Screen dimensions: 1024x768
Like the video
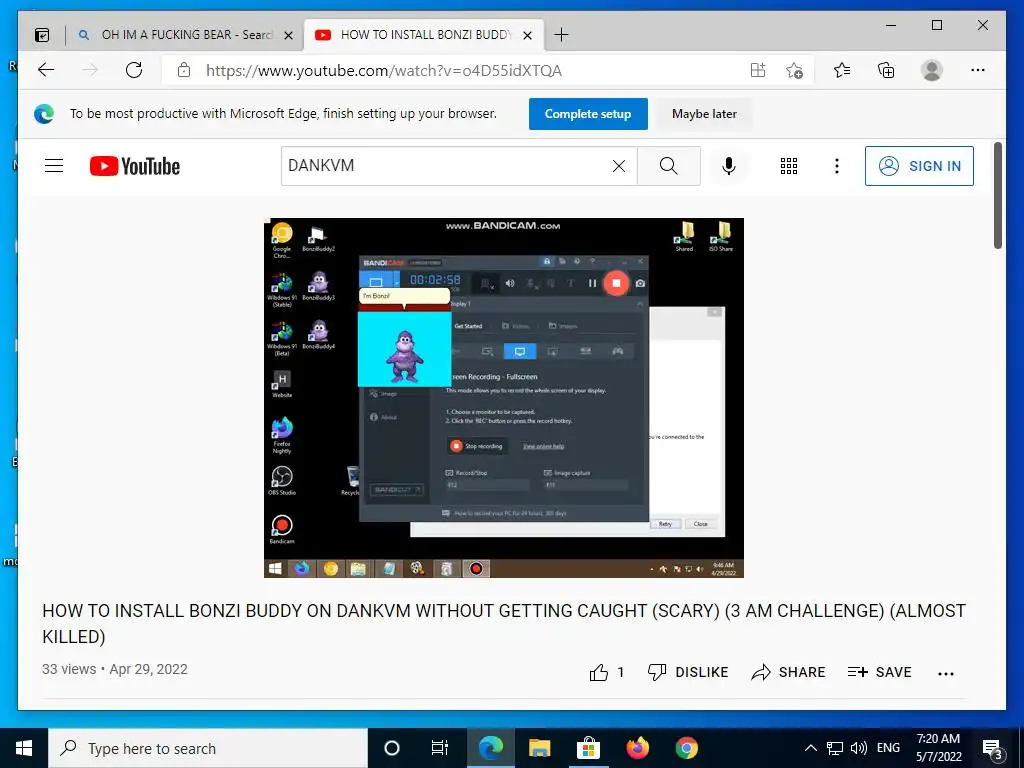coord(607,672)
